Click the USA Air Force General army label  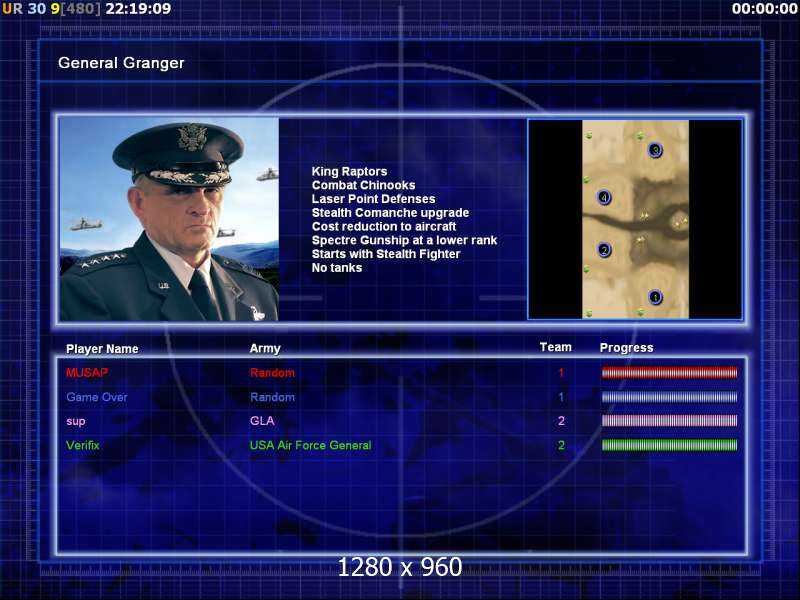310,445
